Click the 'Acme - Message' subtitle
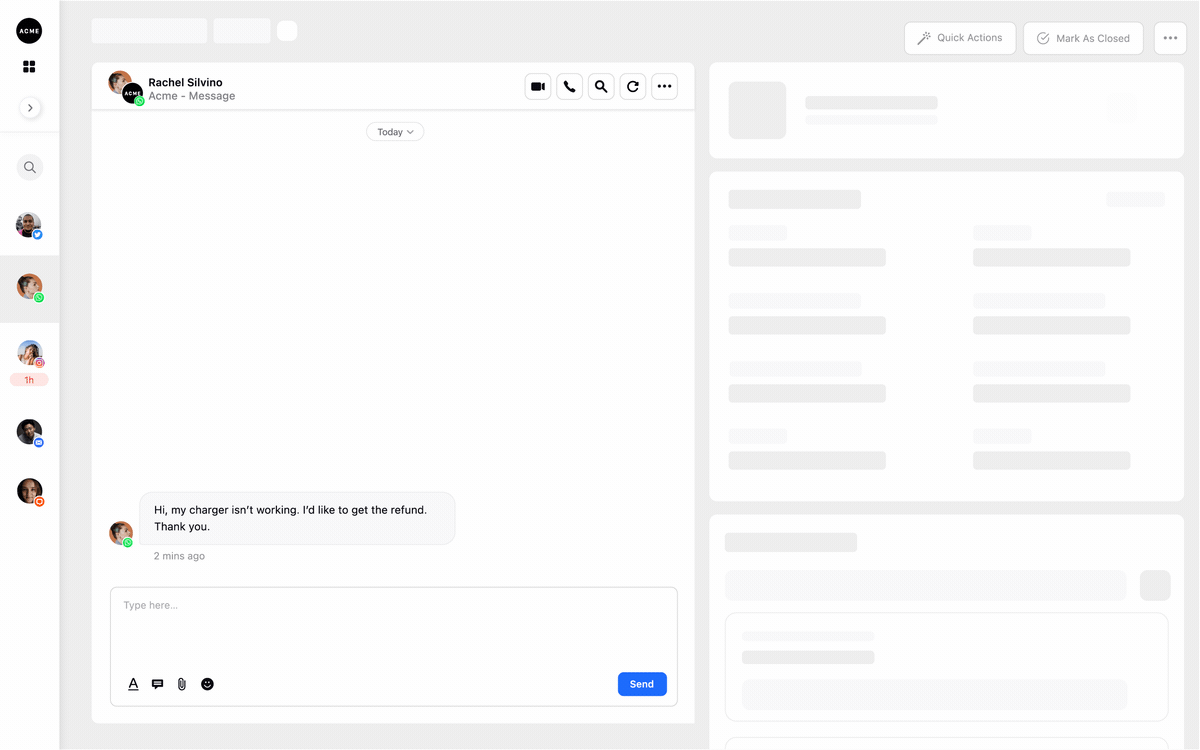The height and width of the screenshot is (750, 1200). pyautogui.click(x=192, y=96)
